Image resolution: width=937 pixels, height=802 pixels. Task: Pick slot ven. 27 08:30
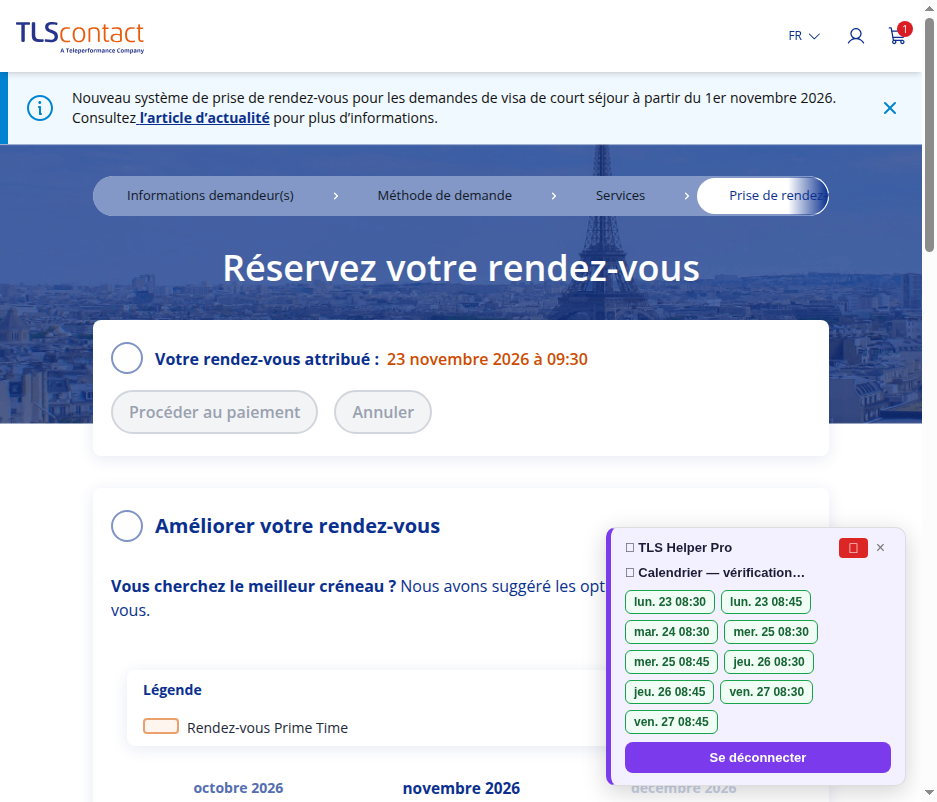click(767, 691)
